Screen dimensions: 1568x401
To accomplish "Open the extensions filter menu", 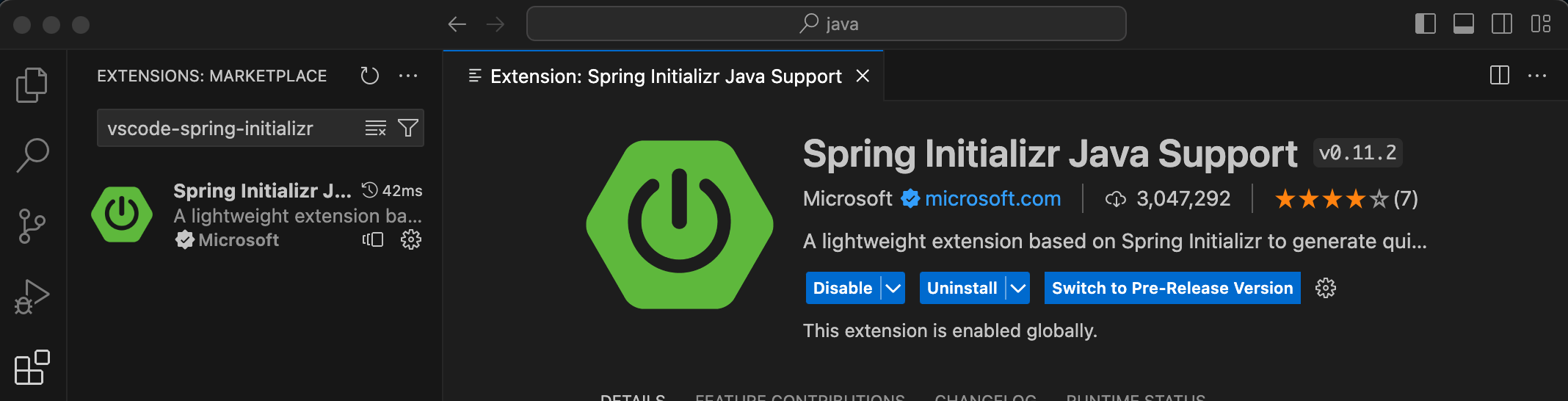I will pyautogui.click(x=408, y=129).
